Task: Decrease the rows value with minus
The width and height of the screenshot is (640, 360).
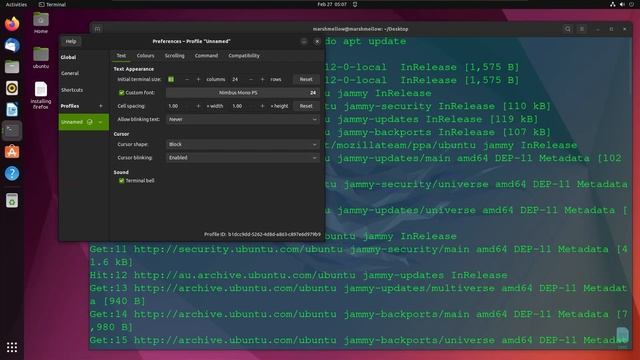Action: coord(251,79)
